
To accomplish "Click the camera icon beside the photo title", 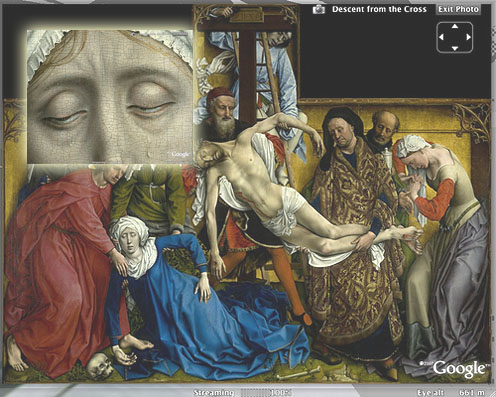I will coord(319,9).
